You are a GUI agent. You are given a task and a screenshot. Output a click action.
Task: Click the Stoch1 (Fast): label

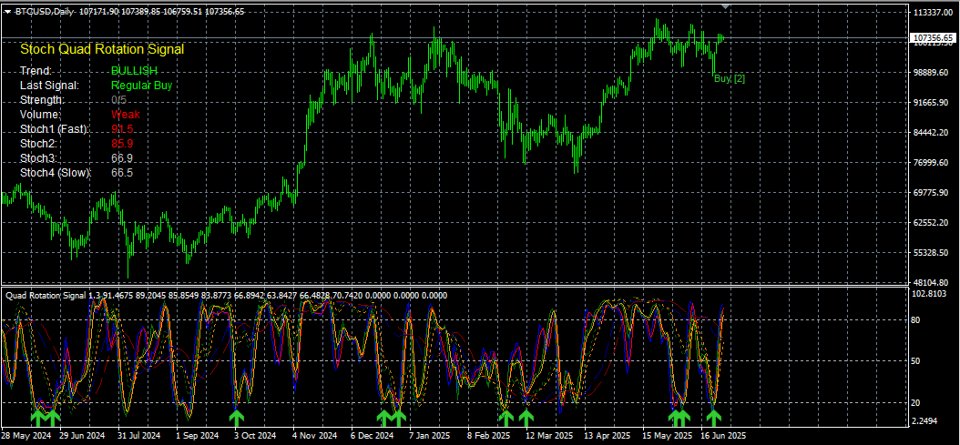tap(55, 129)
